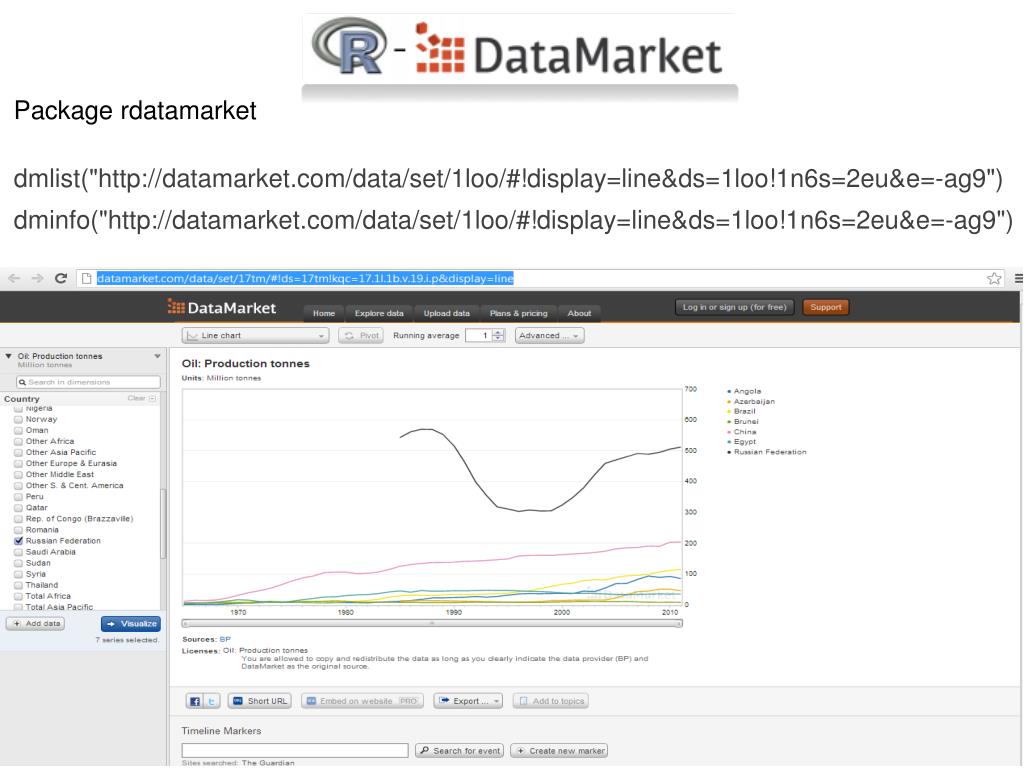The image size is (1024, 768).
Task: Click the browser forward arrow
Action: tap(37, 278)
